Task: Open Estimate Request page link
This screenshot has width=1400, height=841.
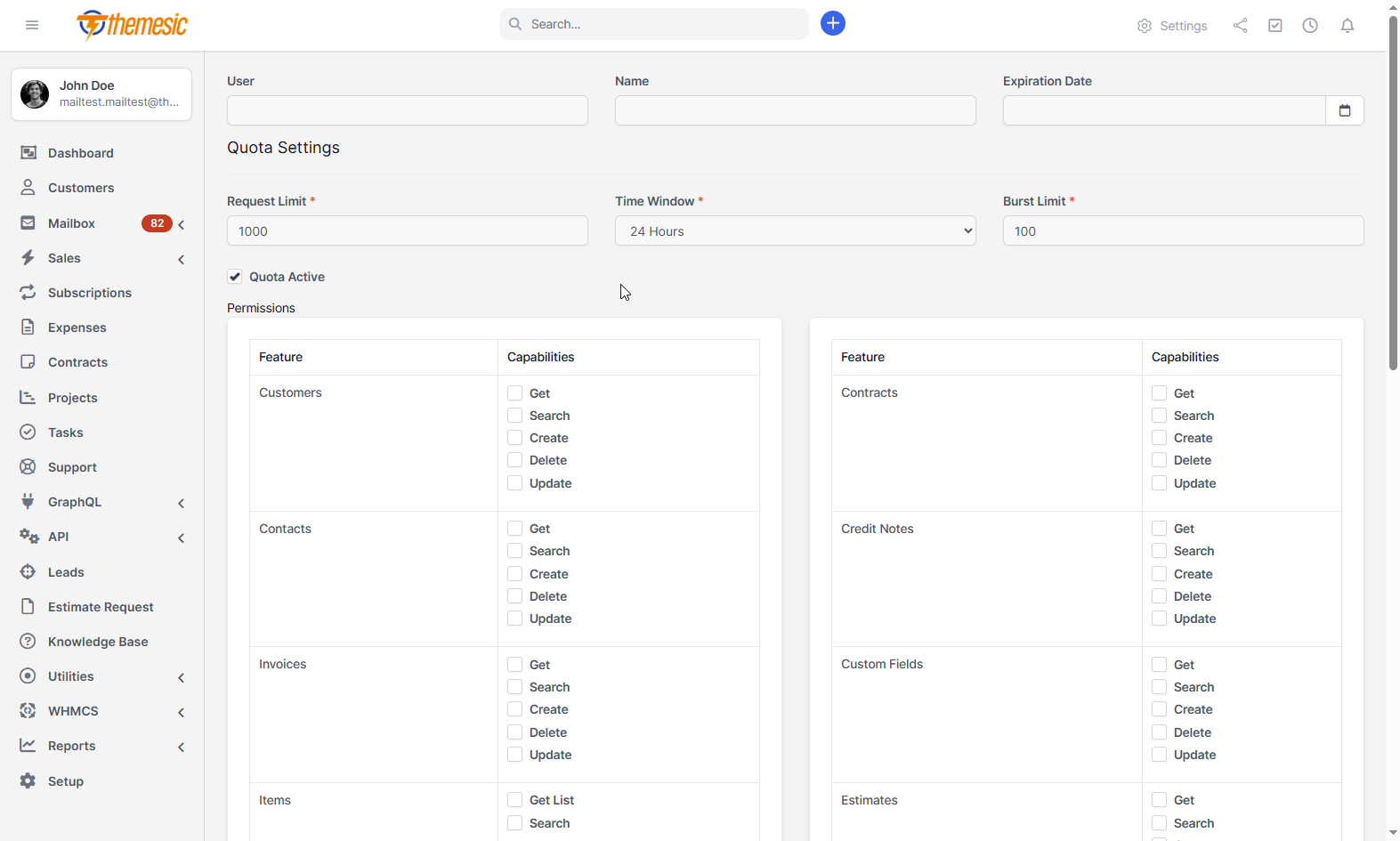Action: [102, 607]
